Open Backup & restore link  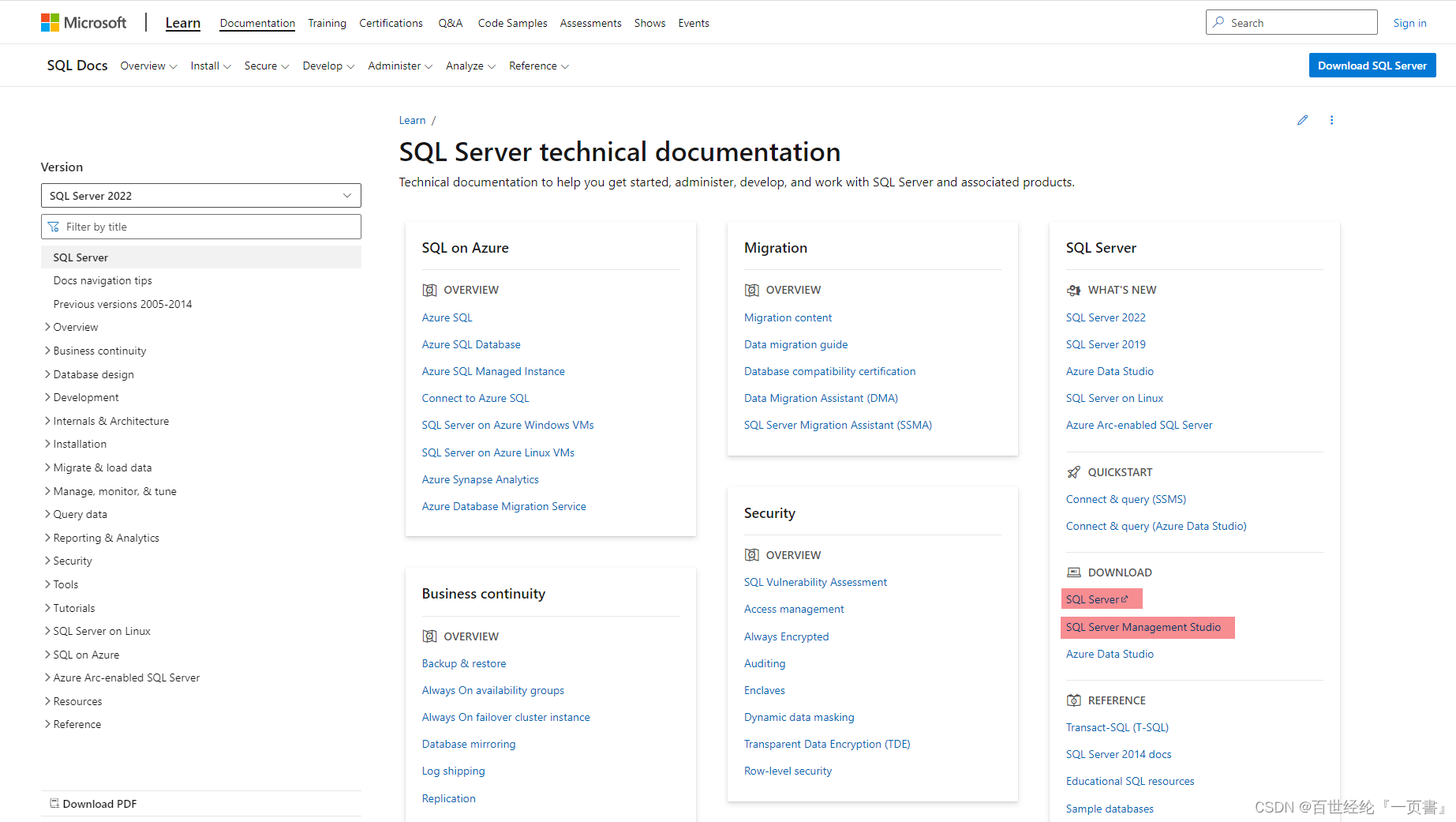click(464, 663)
